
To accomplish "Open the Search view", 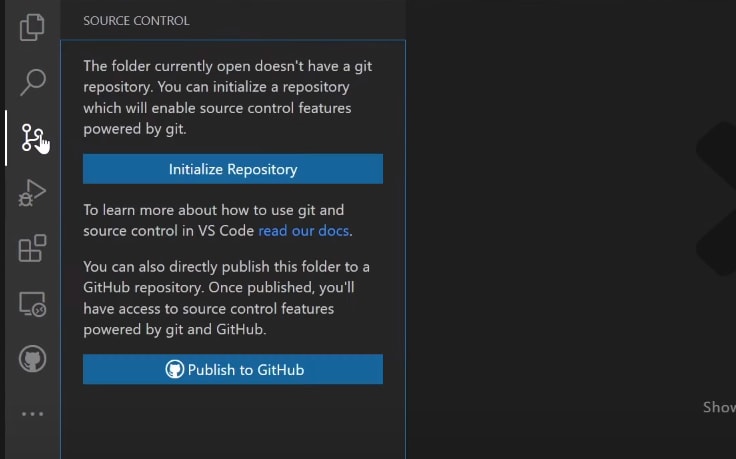I will [32, 82].
